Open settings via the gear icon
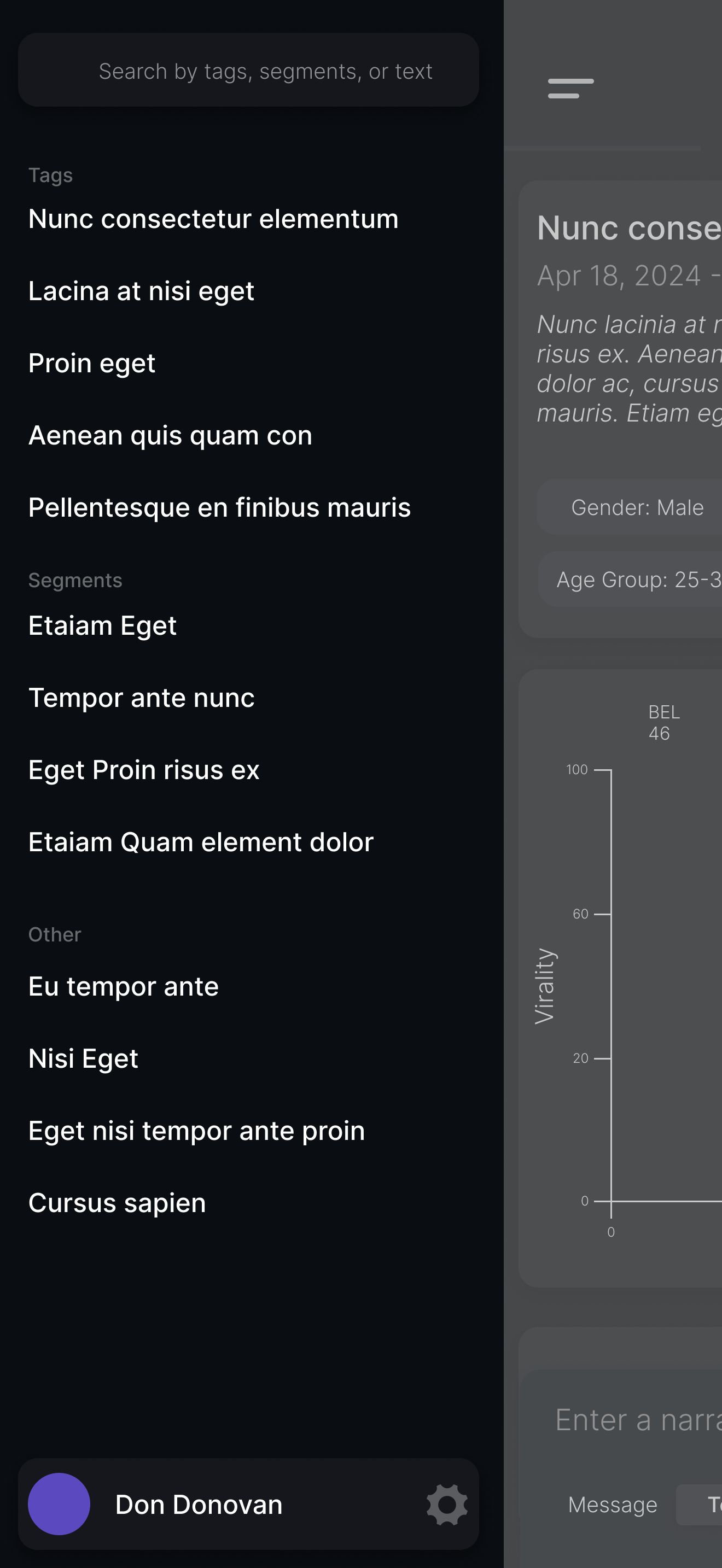Screen dimensions: 722x1568 click(447, 1505)
